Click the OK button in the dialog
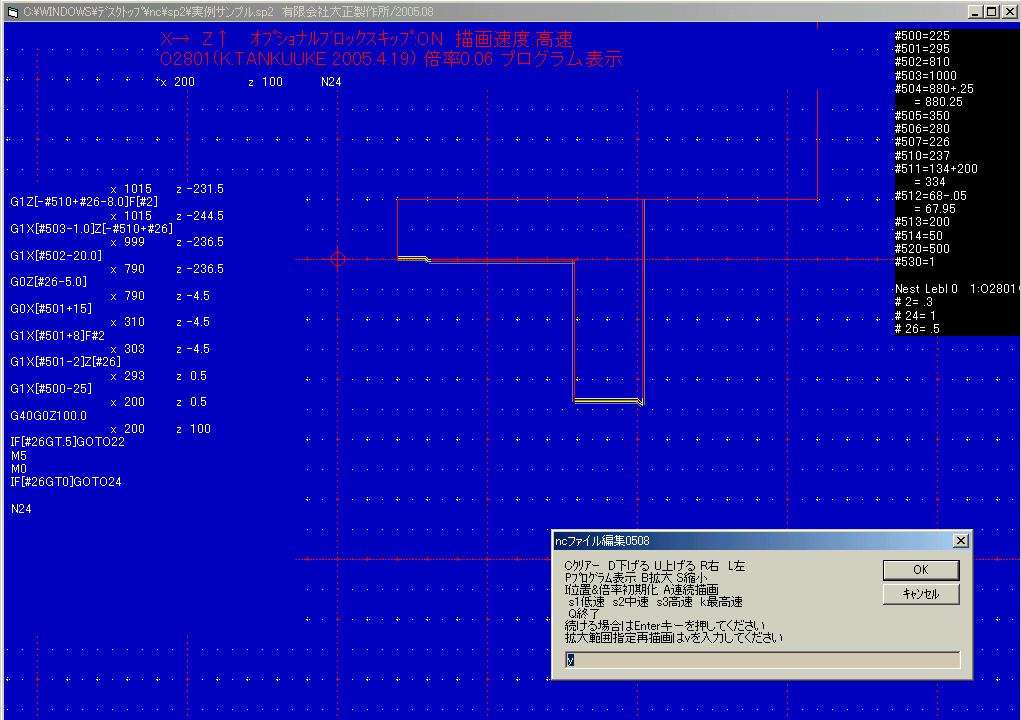1021x720 pixels. click(921, 569)
